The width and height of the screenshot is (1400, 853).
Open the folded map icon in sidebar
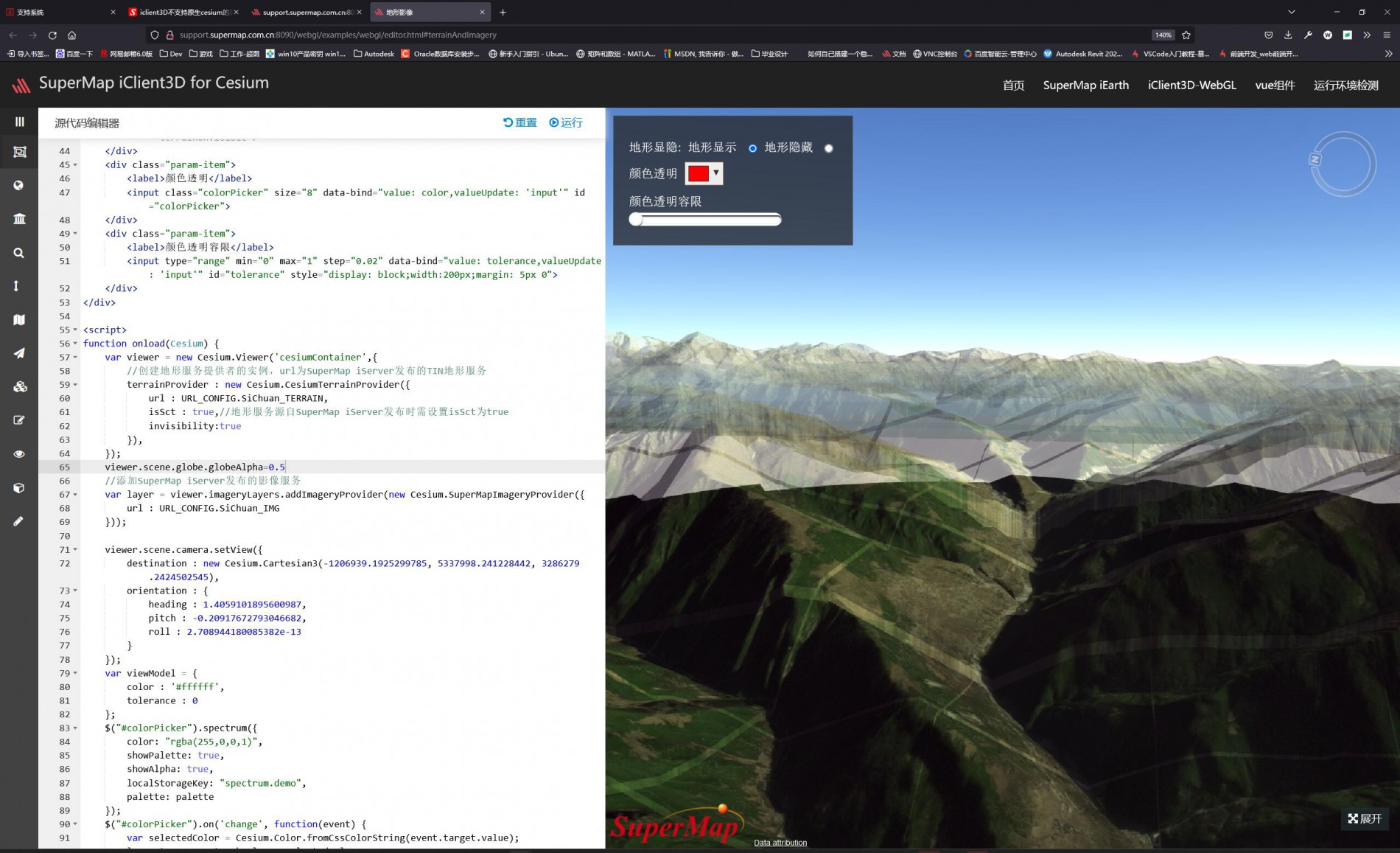click(19, 319)
